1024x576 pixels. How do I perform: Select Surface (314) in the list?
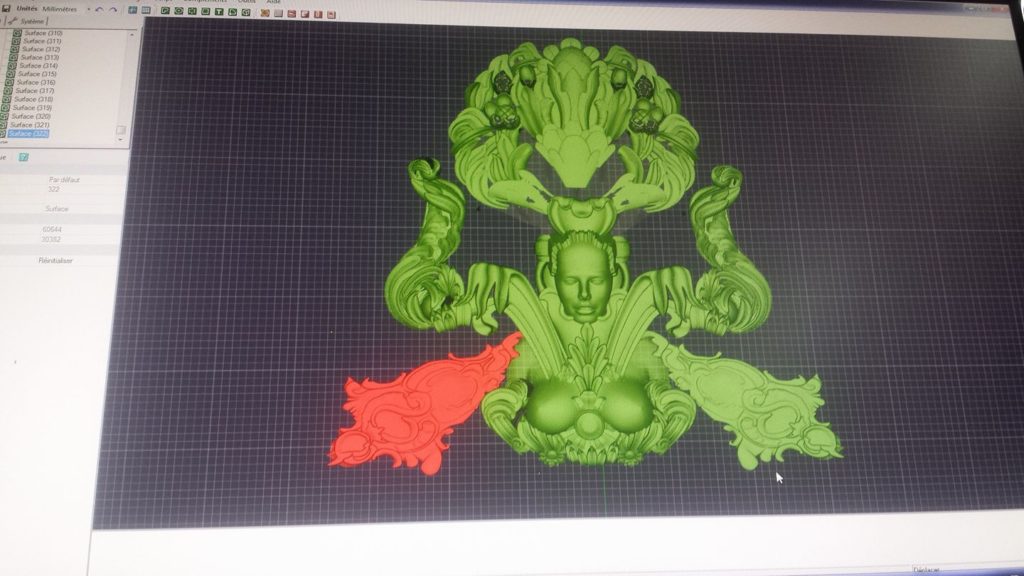pos(38,65)
